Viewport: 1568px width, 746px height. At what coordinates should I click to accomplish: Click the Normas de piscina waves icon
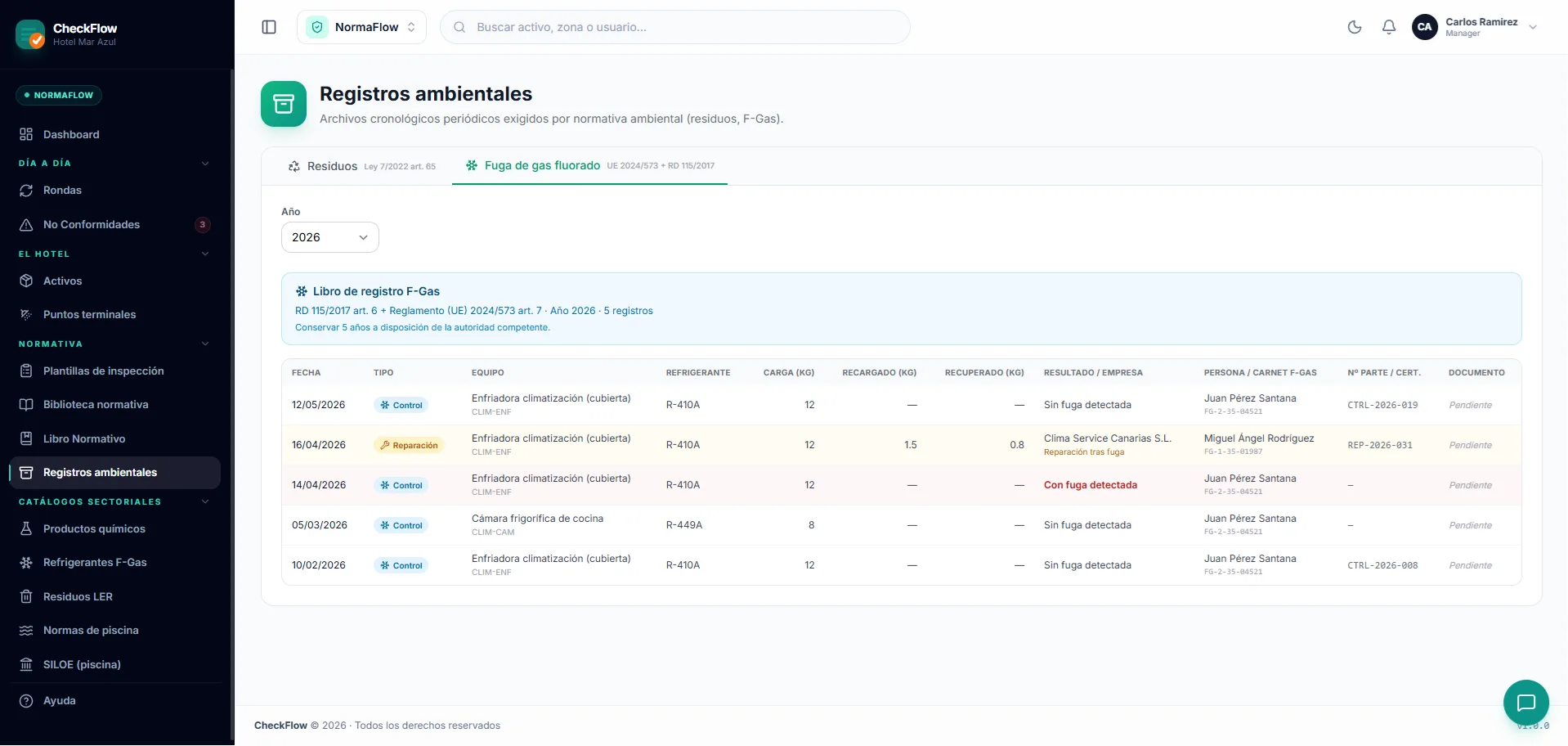26,630
